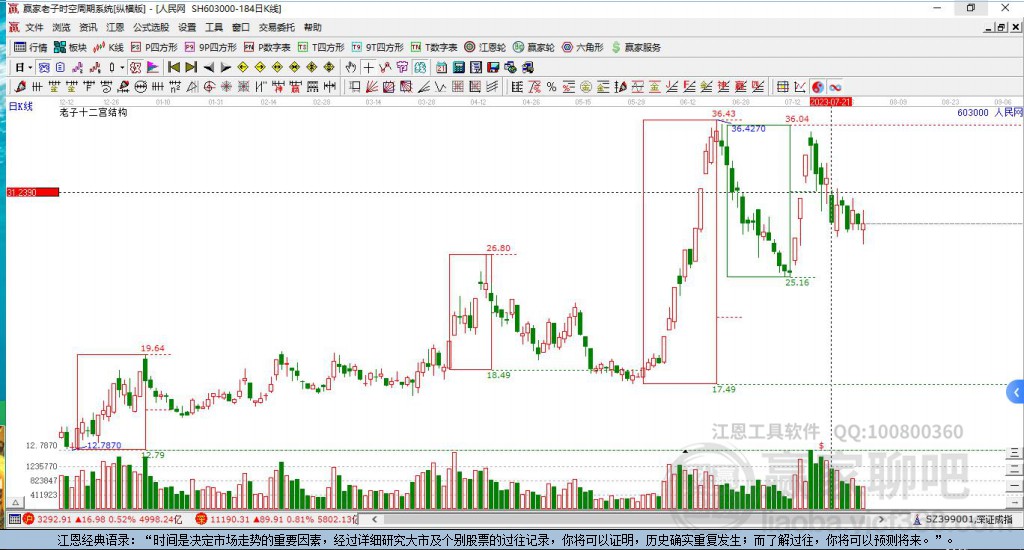
Task: Click the 赢家服务 dollar button
Action: (x=636, y=47)
